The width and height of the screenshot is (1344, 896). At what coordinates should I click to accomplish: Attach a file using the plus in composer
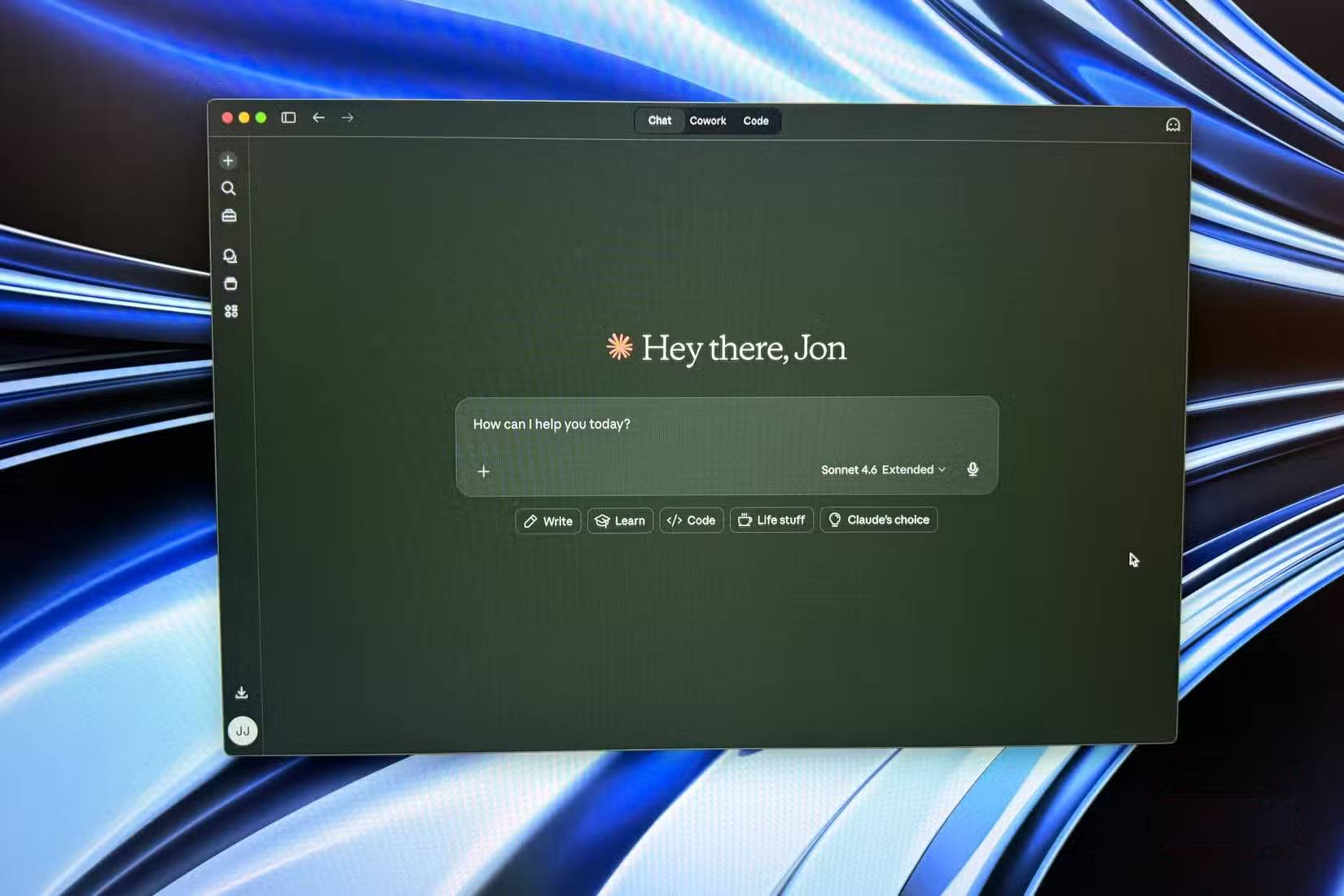point(484,471)
